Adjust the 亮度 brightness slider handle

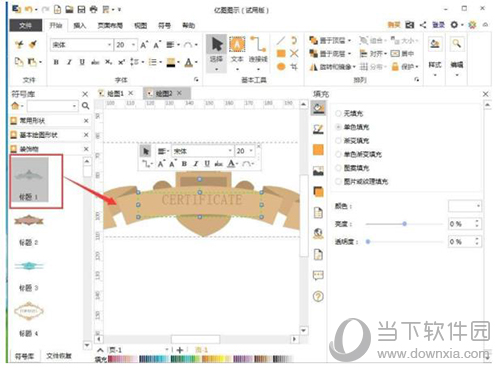pos(404,224)
